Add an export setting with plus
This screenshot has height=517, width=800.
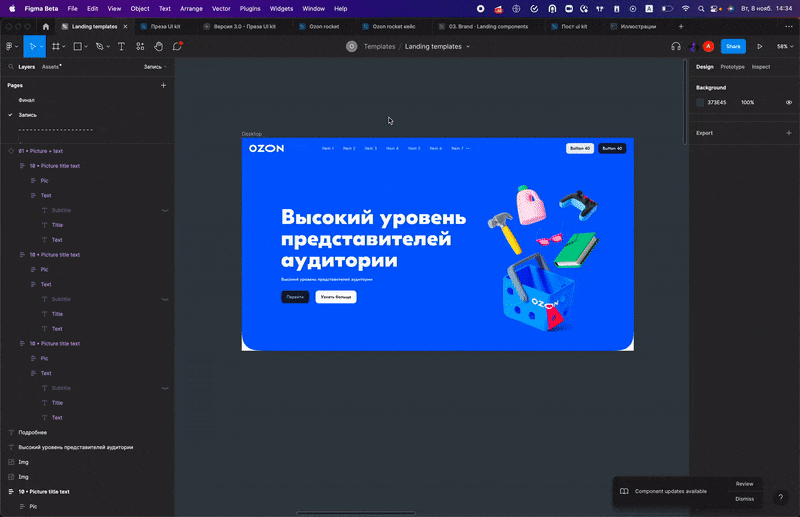(789, 133)
